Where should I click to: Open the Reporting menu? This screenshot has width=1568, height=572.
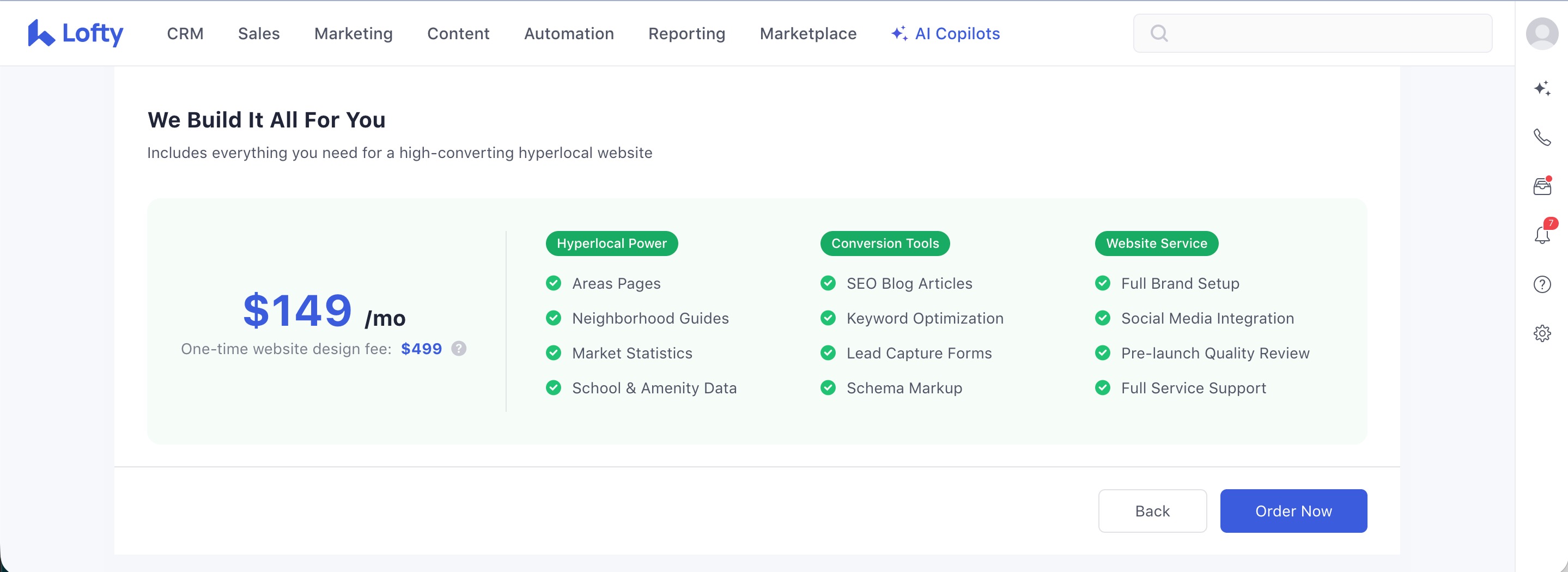coord(686,33)
